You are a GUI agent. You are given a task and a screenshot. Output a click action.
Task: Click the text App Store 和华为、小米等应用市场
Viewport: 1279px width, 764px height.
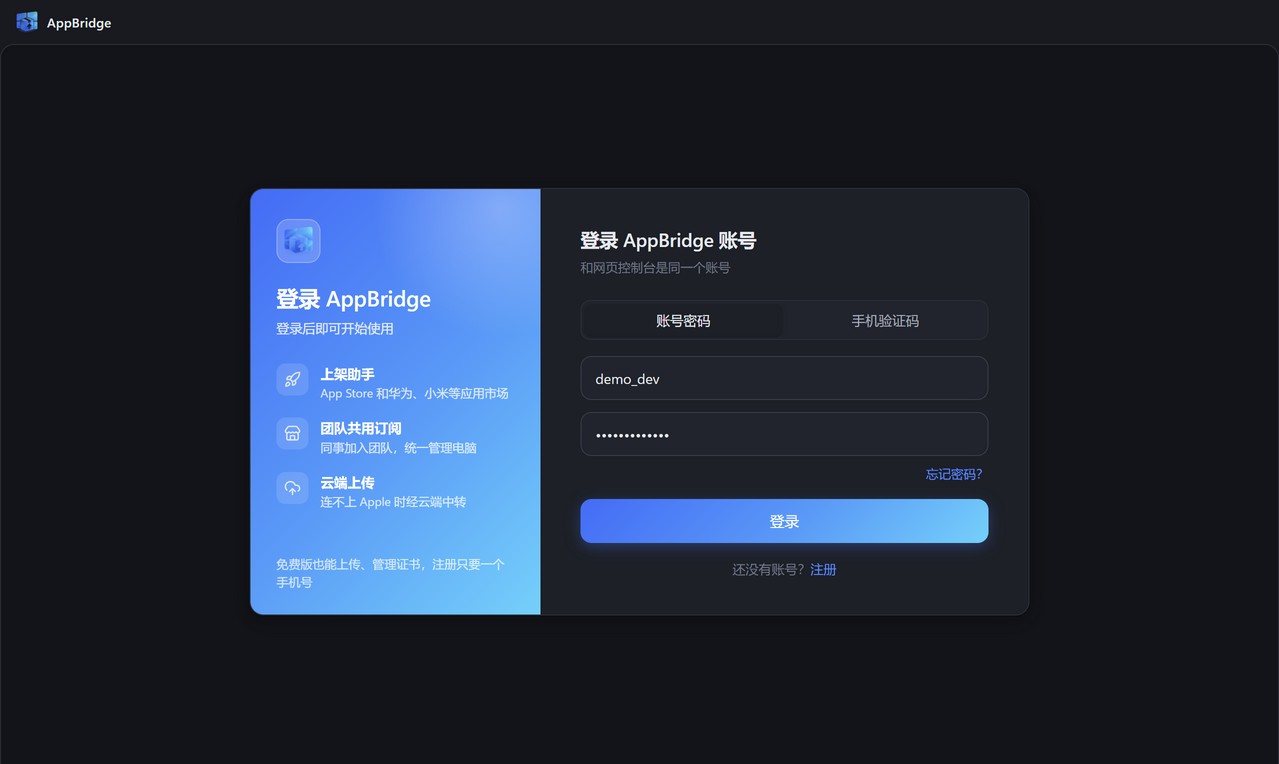tap(414, 394)
